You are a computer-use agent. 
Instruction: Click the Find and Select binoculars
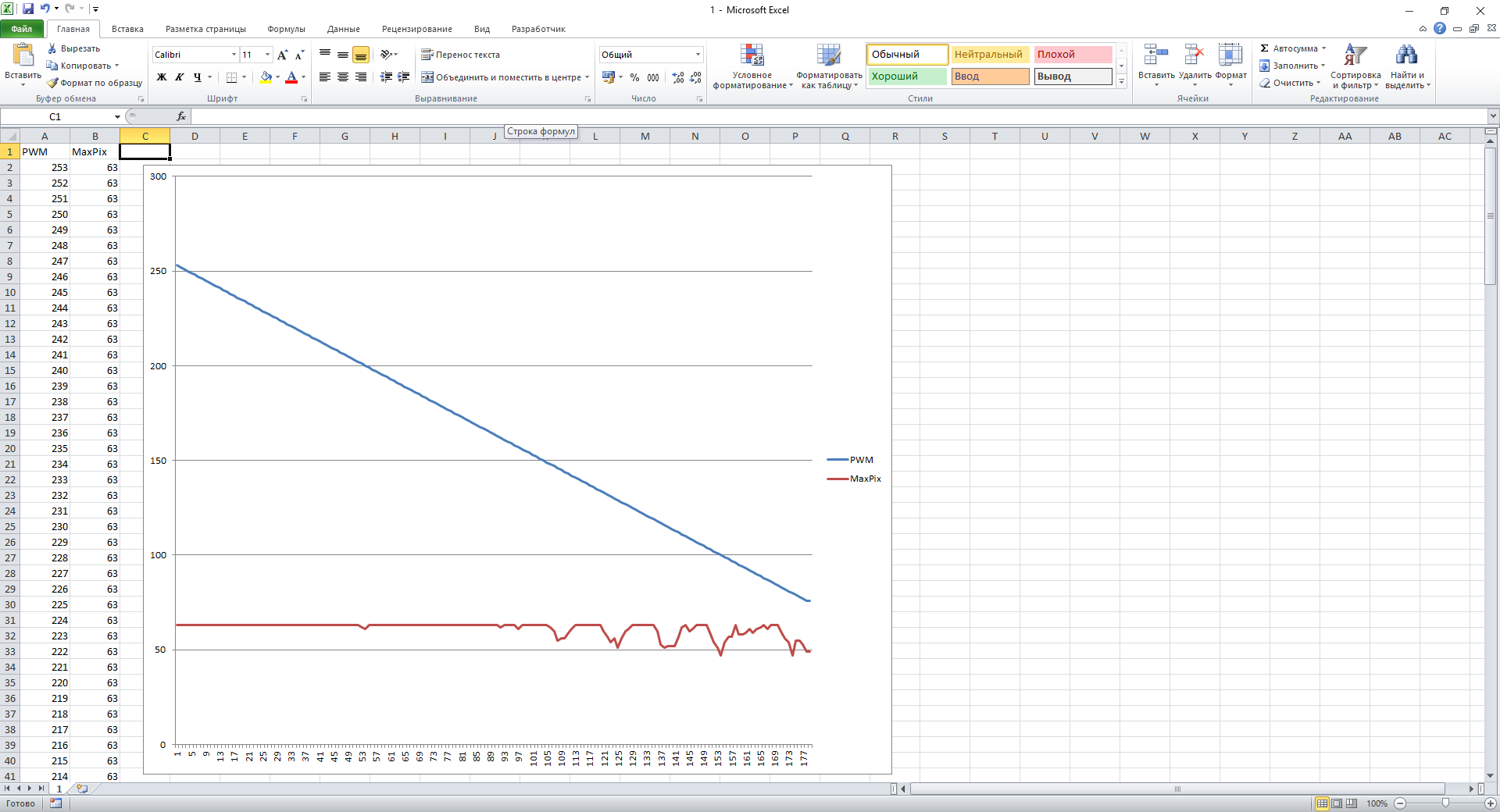pos(1406,55)
